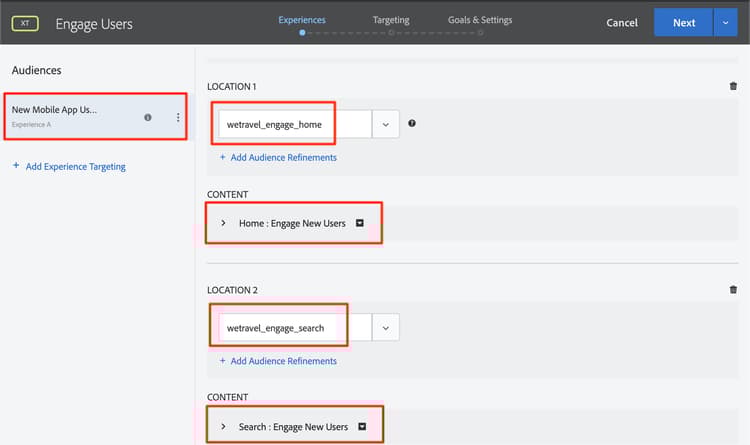The width and height of the screenshot is (750, 445).
Task: Click the Next button
Action: 684,22
